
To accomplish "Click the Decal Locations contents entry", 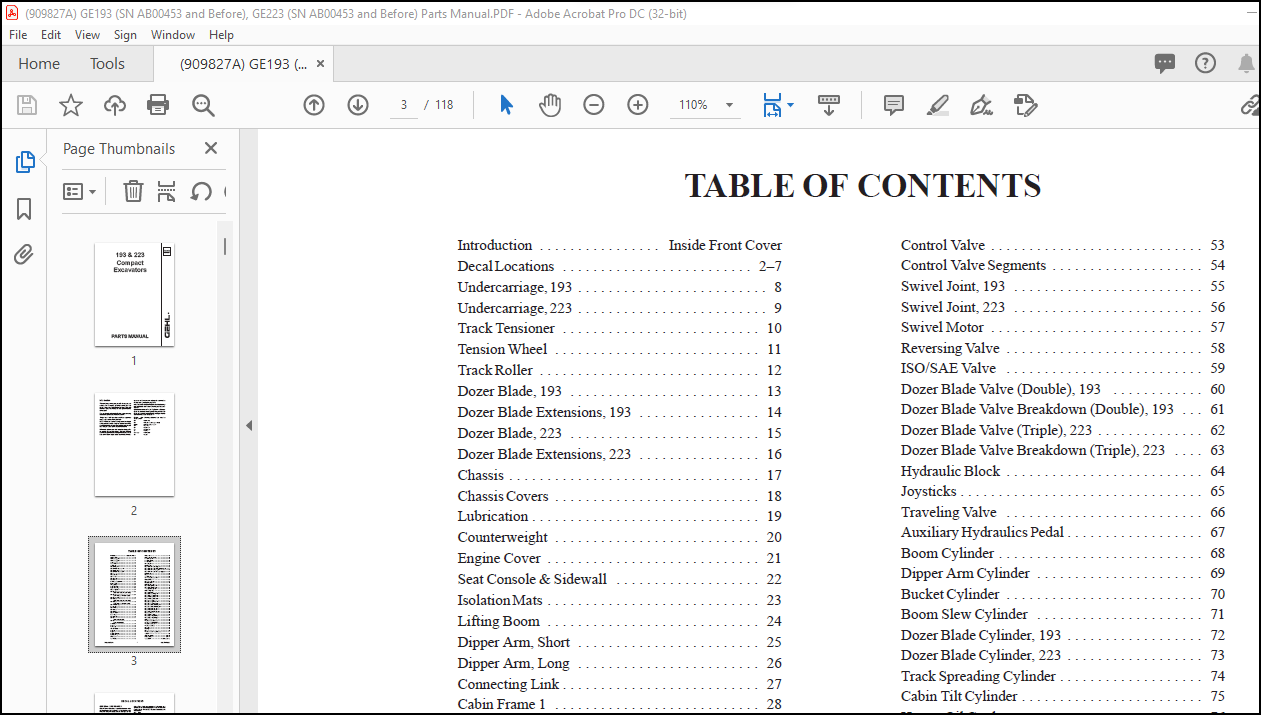I will [620, 266].
